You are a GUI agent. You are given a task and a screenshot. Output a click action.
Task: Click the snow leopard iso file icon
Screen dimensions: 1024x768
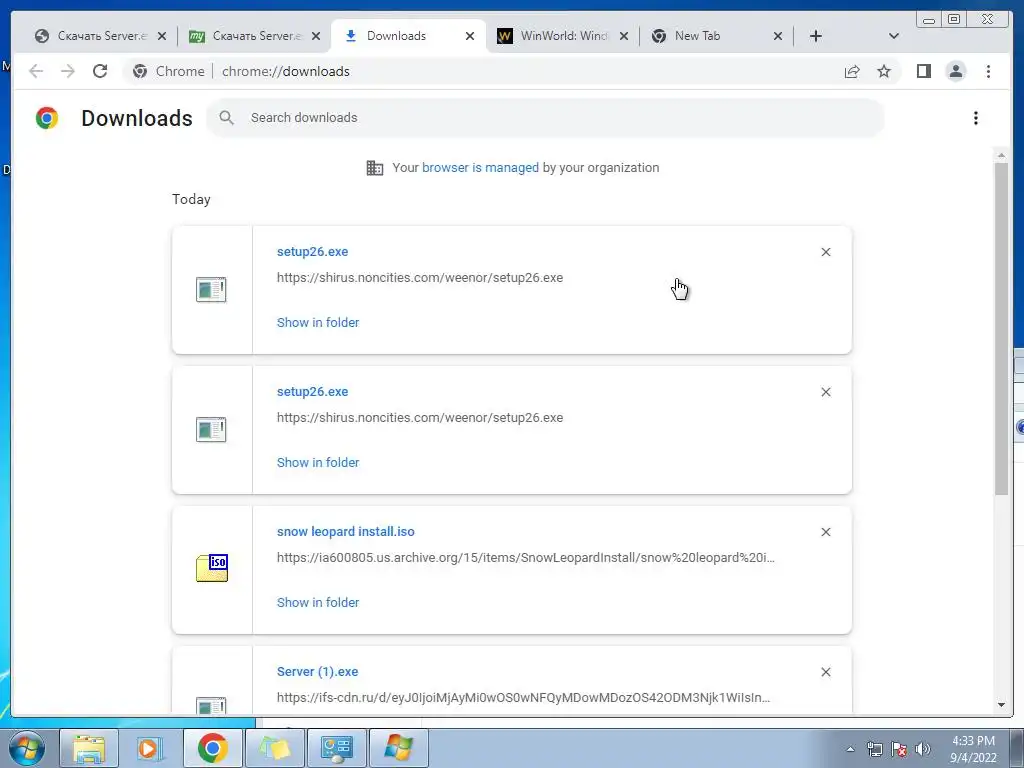pos(212,568)
